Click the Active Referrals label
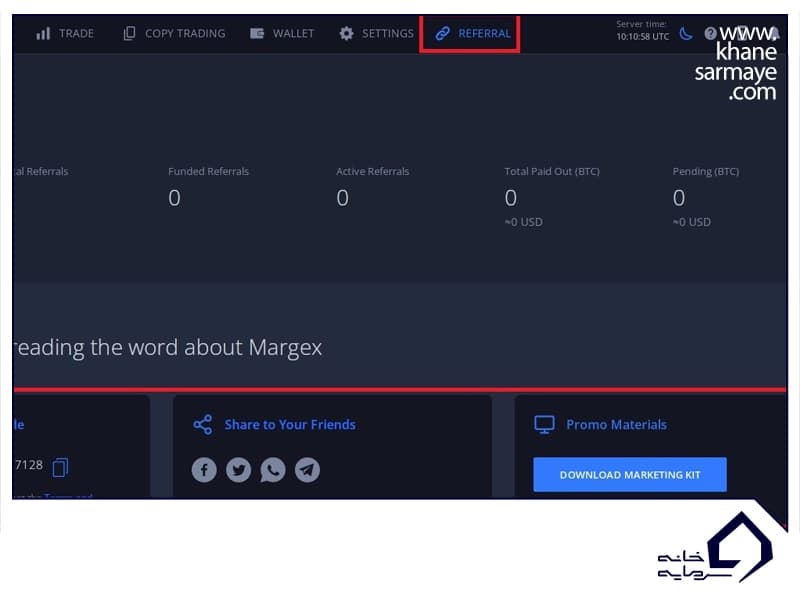This screenshot has width=800, height=600. point(372,171)
